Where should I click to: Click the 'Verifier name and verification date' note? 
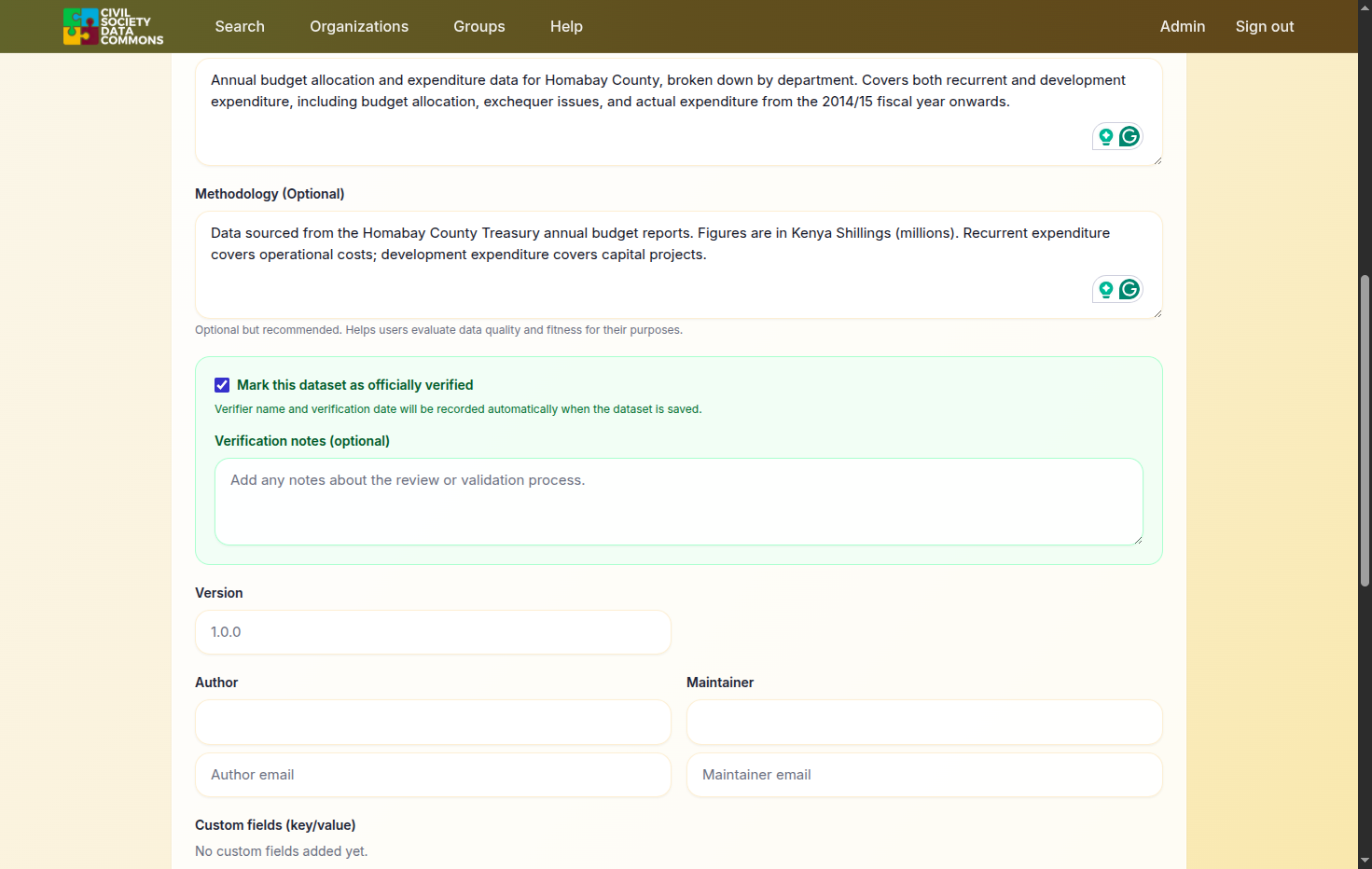point(458,409)
